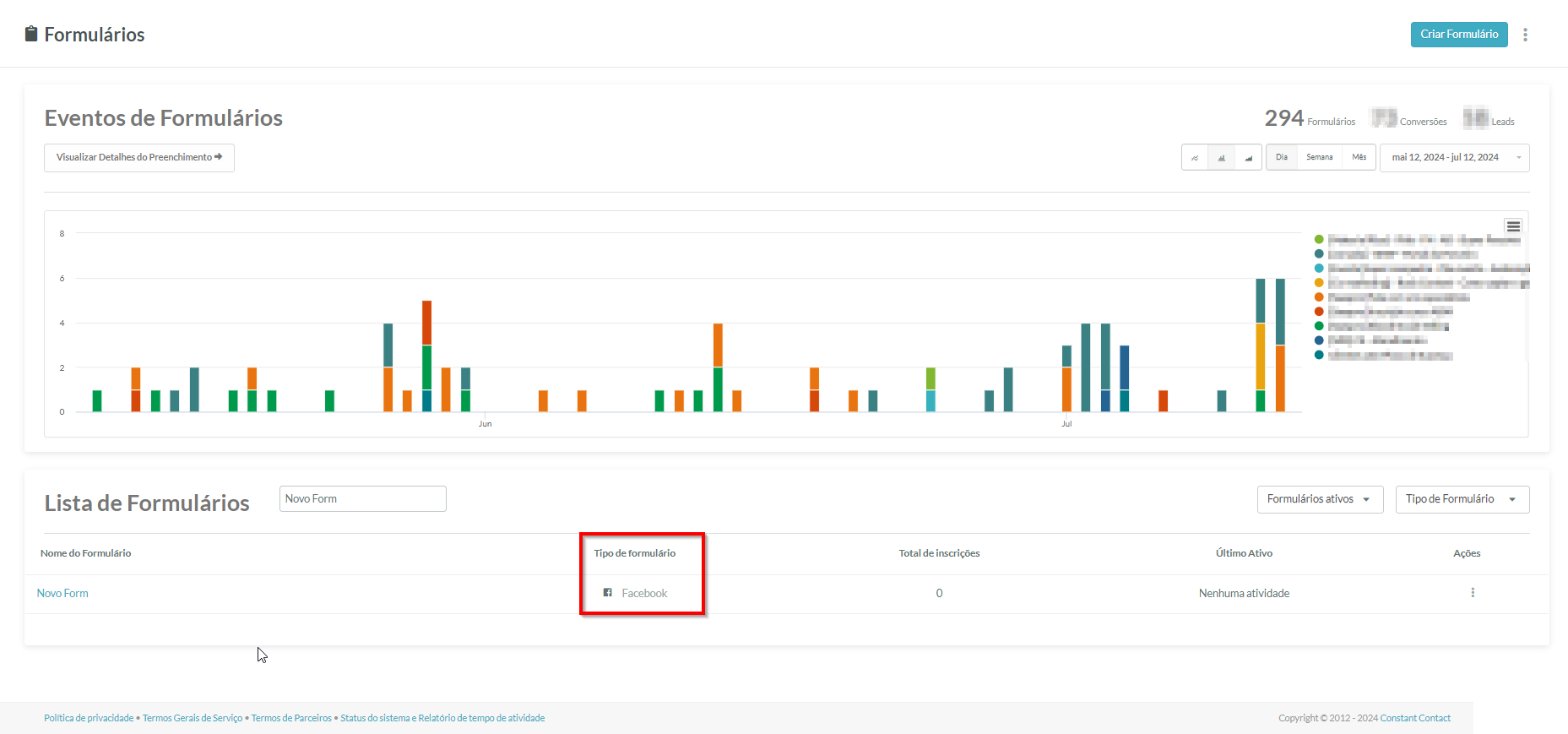Click the yellow legend color dot

coord(1319,283)
